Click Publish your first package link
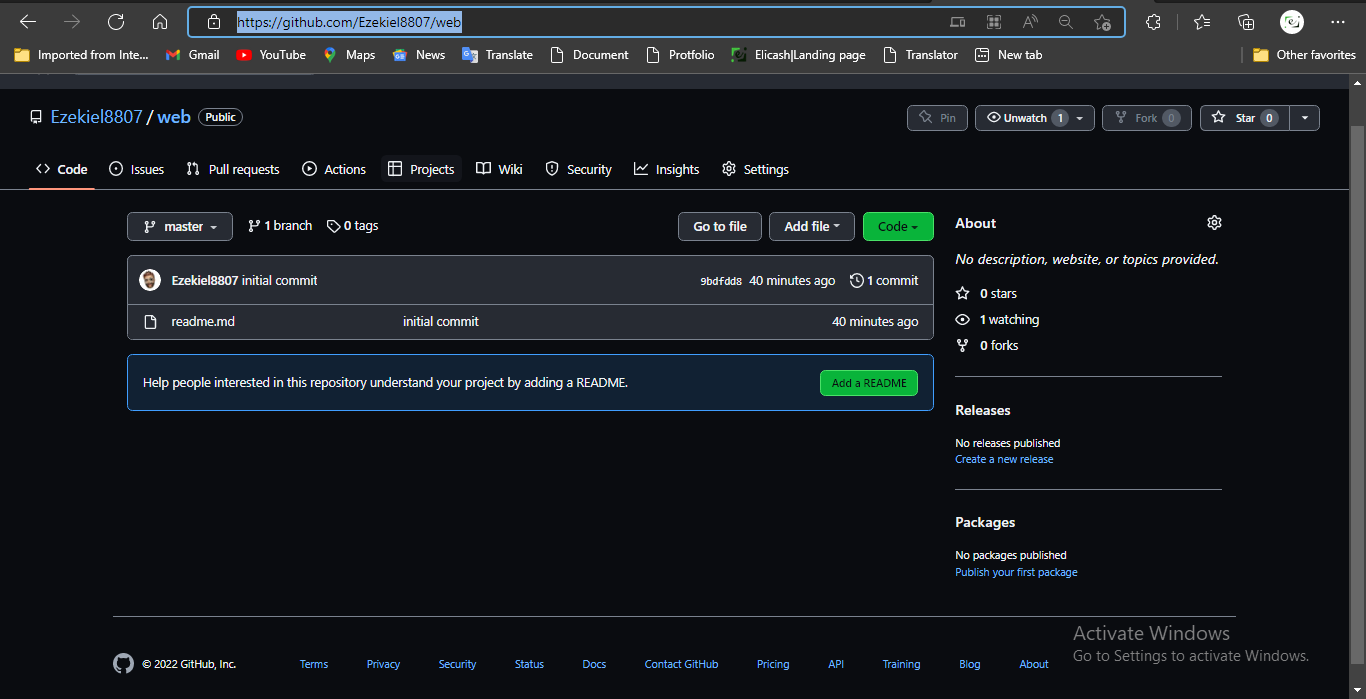This screenshot has width=1366, height=699. coord(1016,573)
